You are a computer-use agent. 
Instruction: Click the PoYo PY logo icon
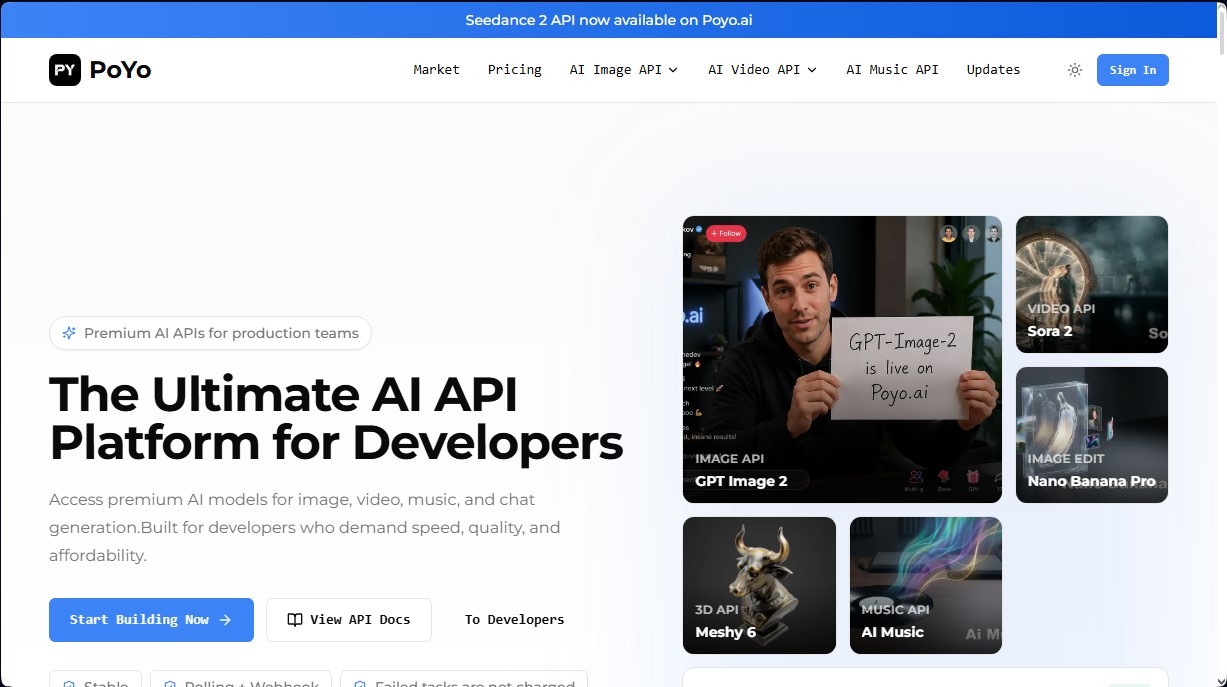coord(65,70)
